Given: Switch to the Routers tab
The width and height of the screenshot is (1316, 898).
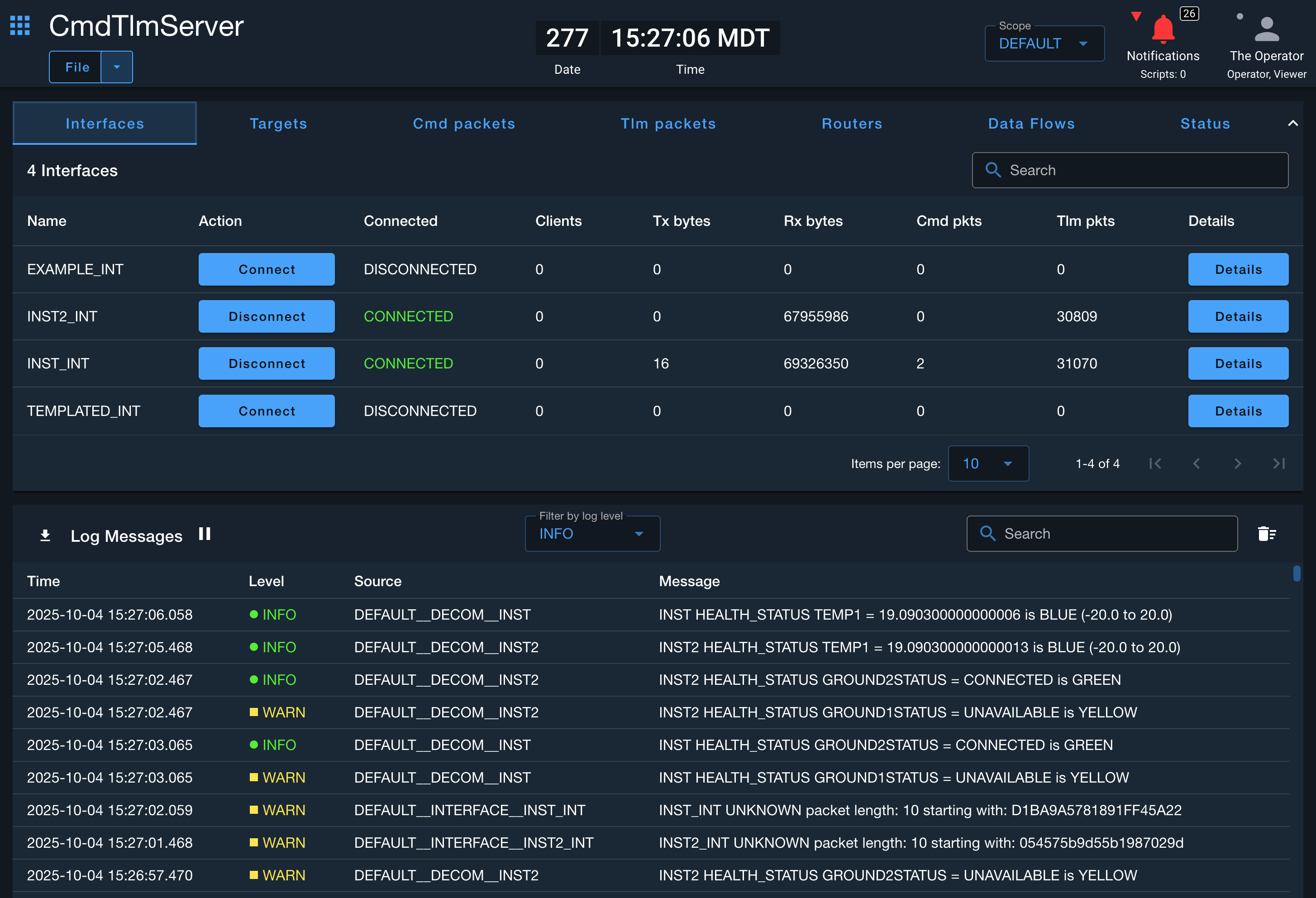Looking at the screenshot, I should [852, 124].
